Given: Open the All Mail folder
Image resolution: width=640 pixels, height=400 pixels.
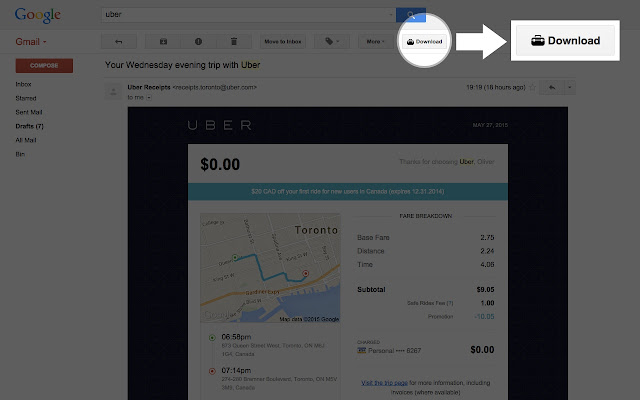Looking at the screenshot, I should point(26,140).
